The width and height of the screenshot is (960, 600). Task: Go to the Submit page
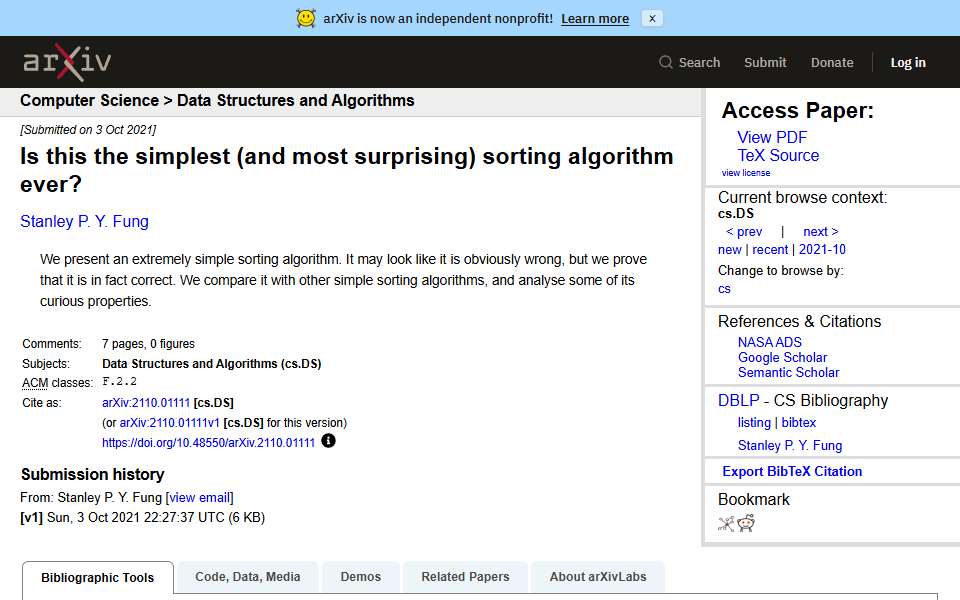(x=765, y=62)
